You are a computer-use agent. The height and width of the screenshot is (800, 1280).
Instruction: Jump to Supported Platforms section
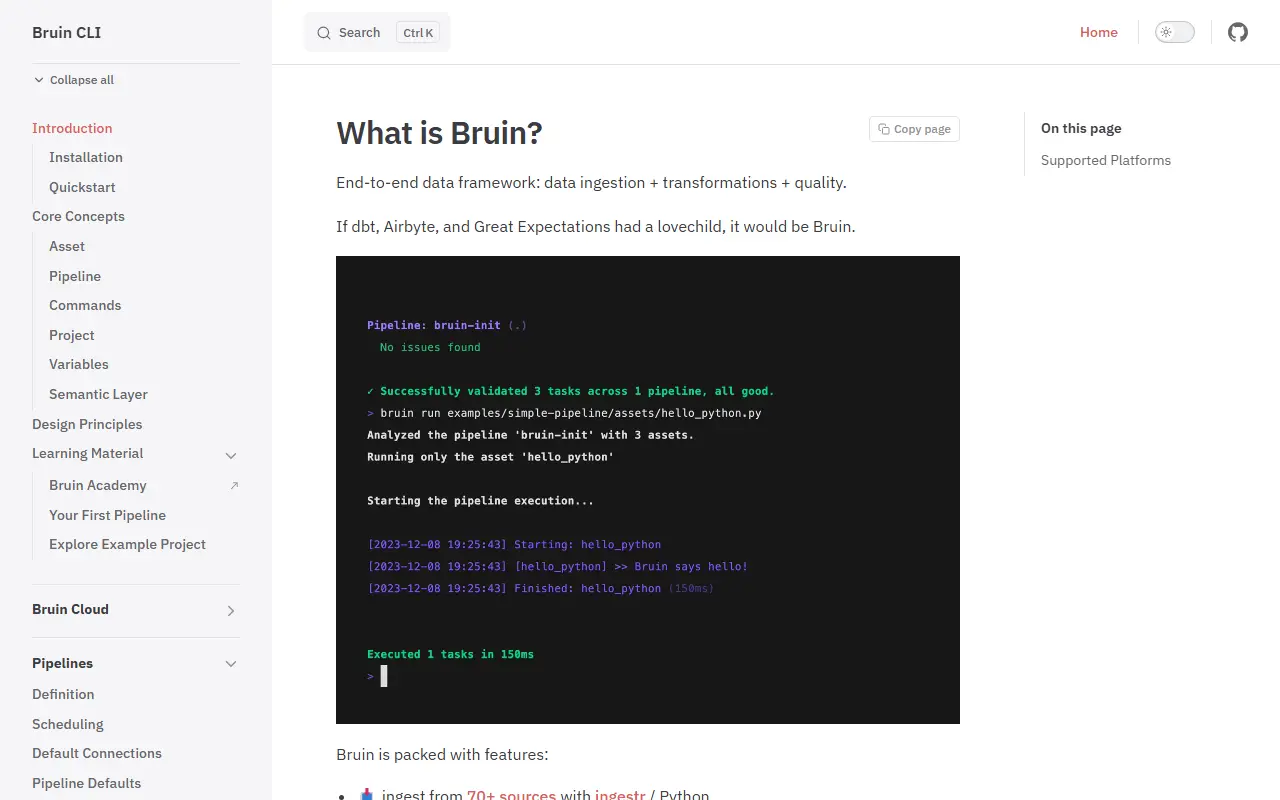(x=1105, y=160)
